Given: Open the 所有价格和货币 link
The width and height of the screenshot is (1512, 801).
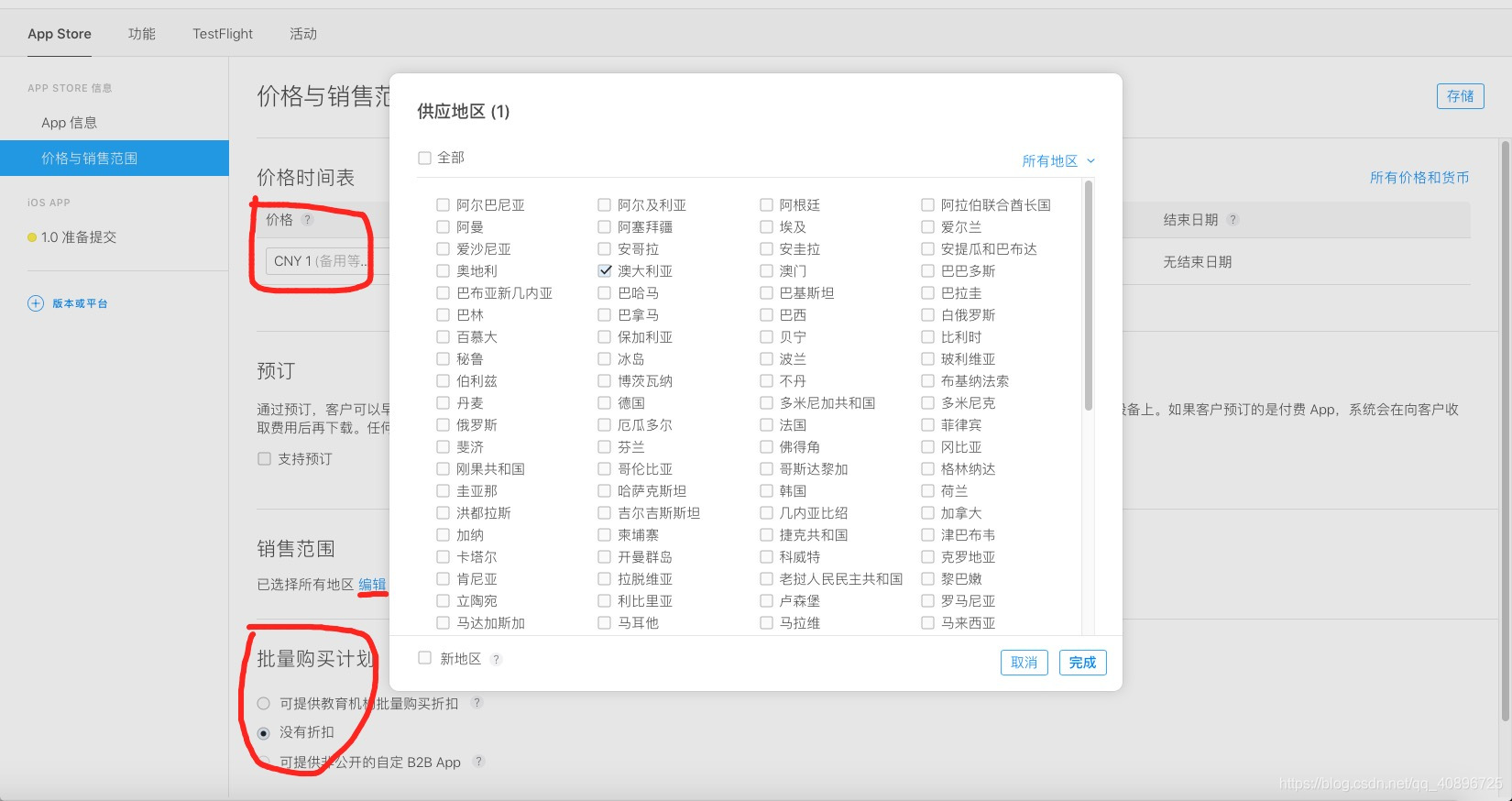Looking at the screenshot, I should point(1419,177).
